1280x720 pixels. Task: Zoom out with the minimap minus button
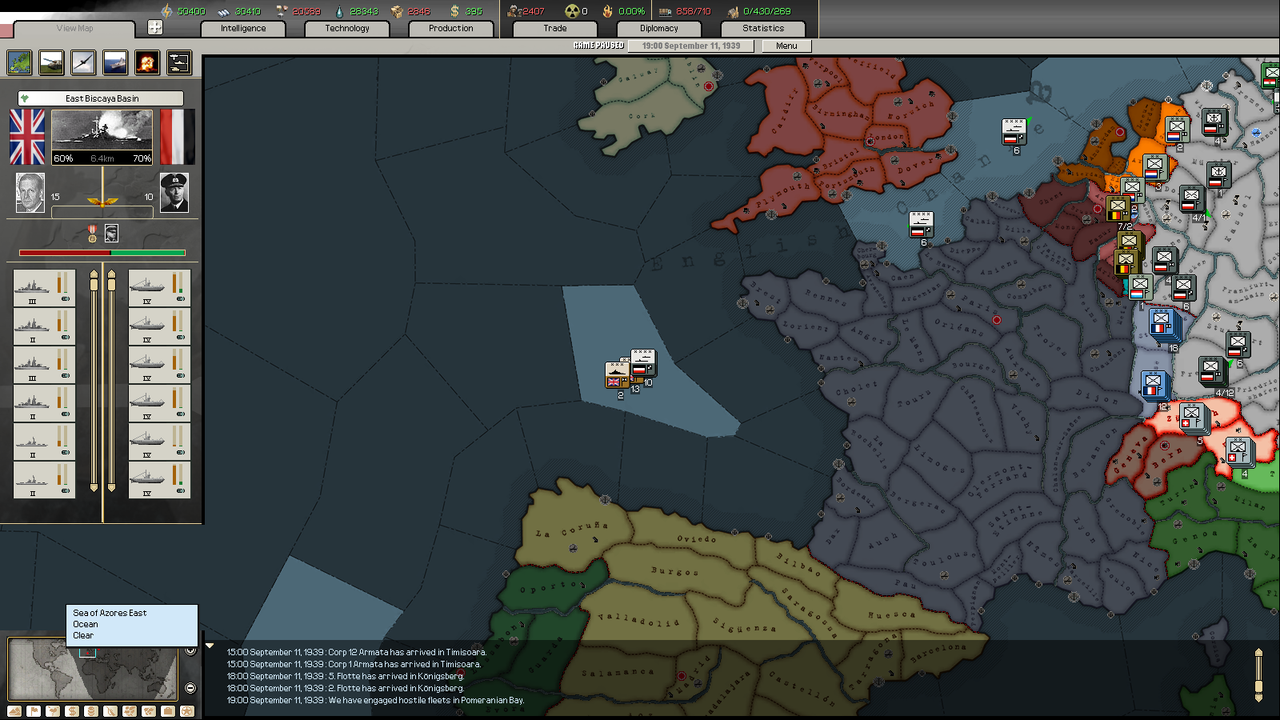(x=190, y=688)
